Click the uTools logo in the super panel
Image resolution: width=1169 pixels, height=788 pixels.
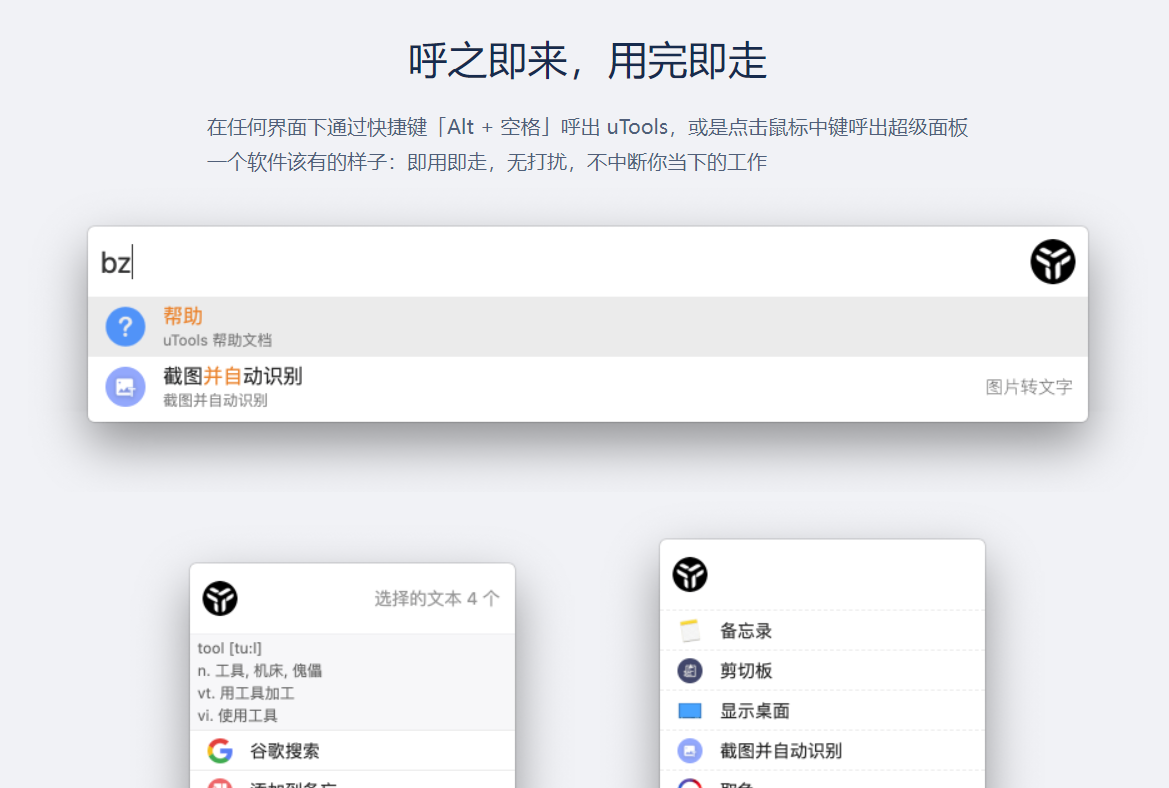coord(690,575)
